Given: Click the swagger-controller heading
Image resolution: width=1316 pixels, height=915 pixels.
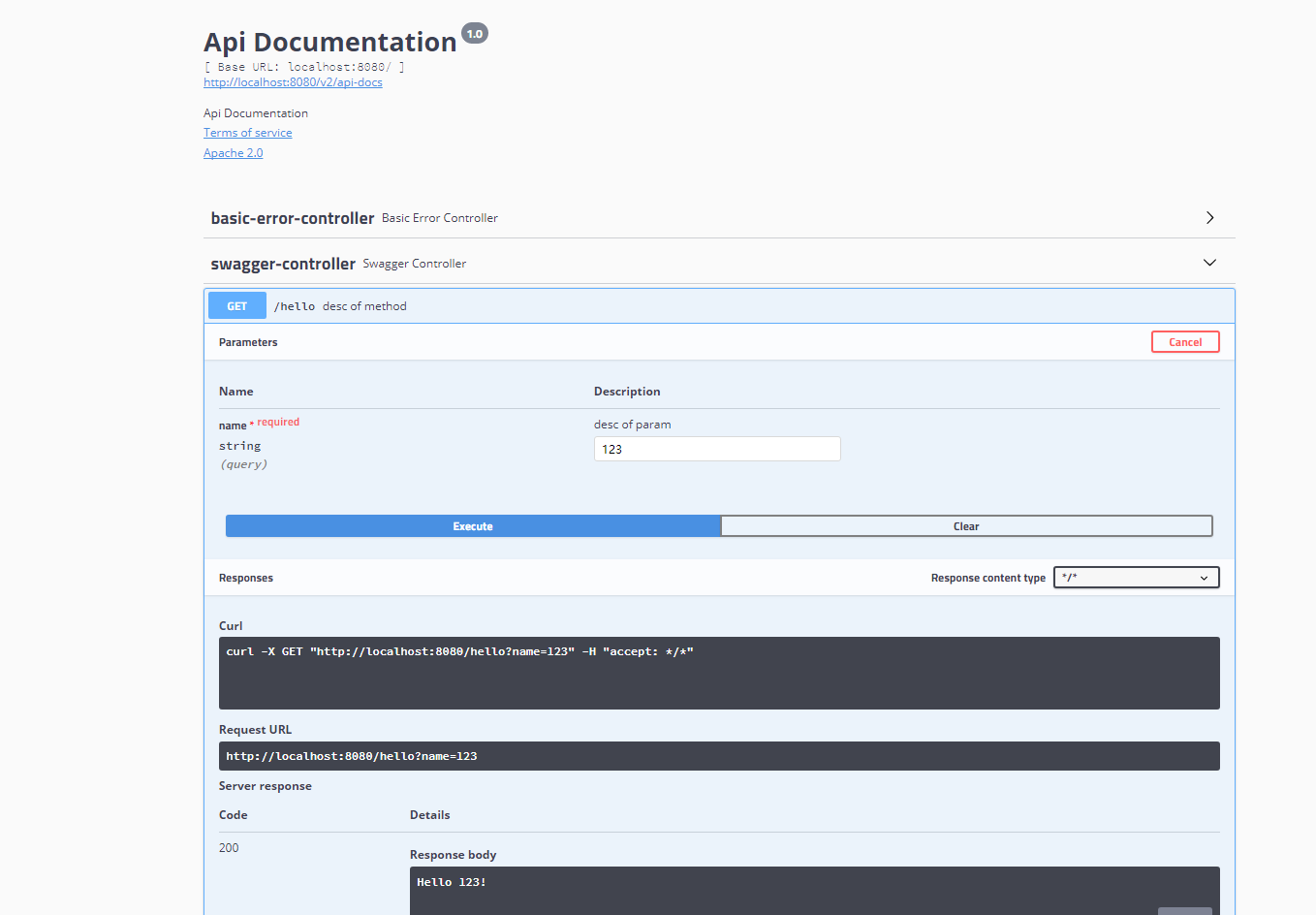Looking at the screenshot, I should (283, 264).
